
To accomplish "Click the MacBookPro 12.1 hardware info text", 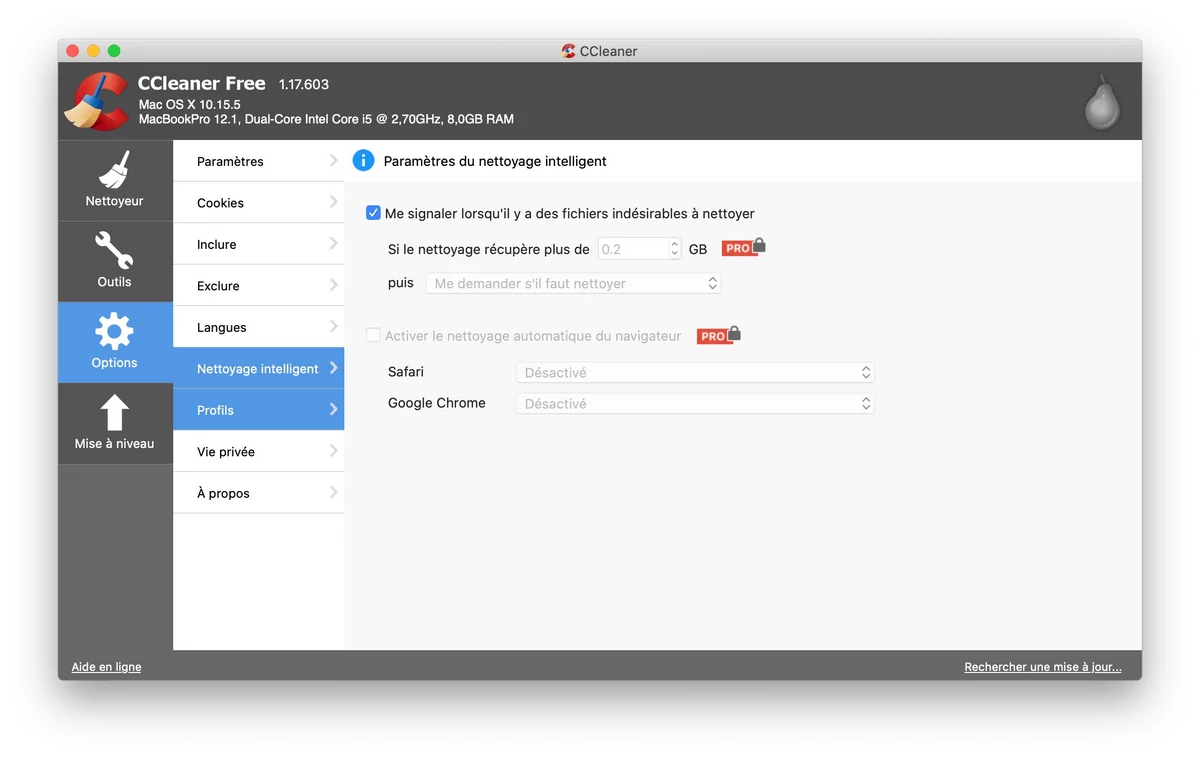I will click(326, 119).
